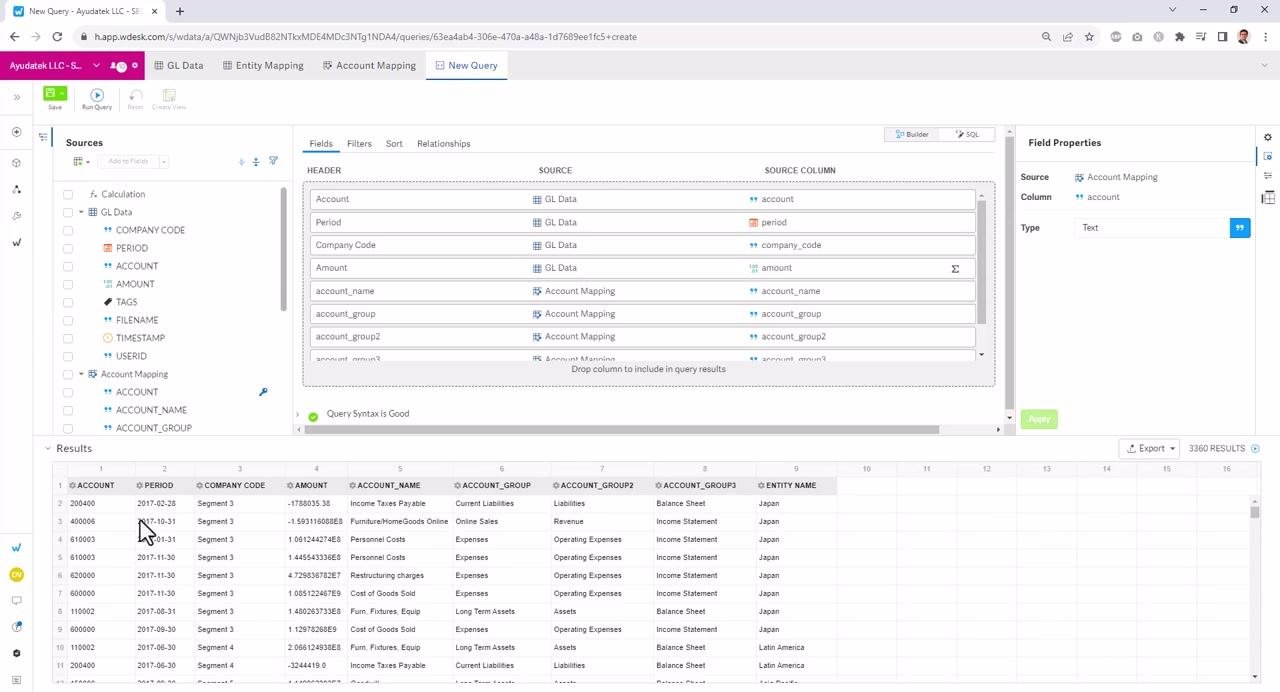Click the Apply button
The height and width of the screenshot is (692, 1280).
[1039, 419]
